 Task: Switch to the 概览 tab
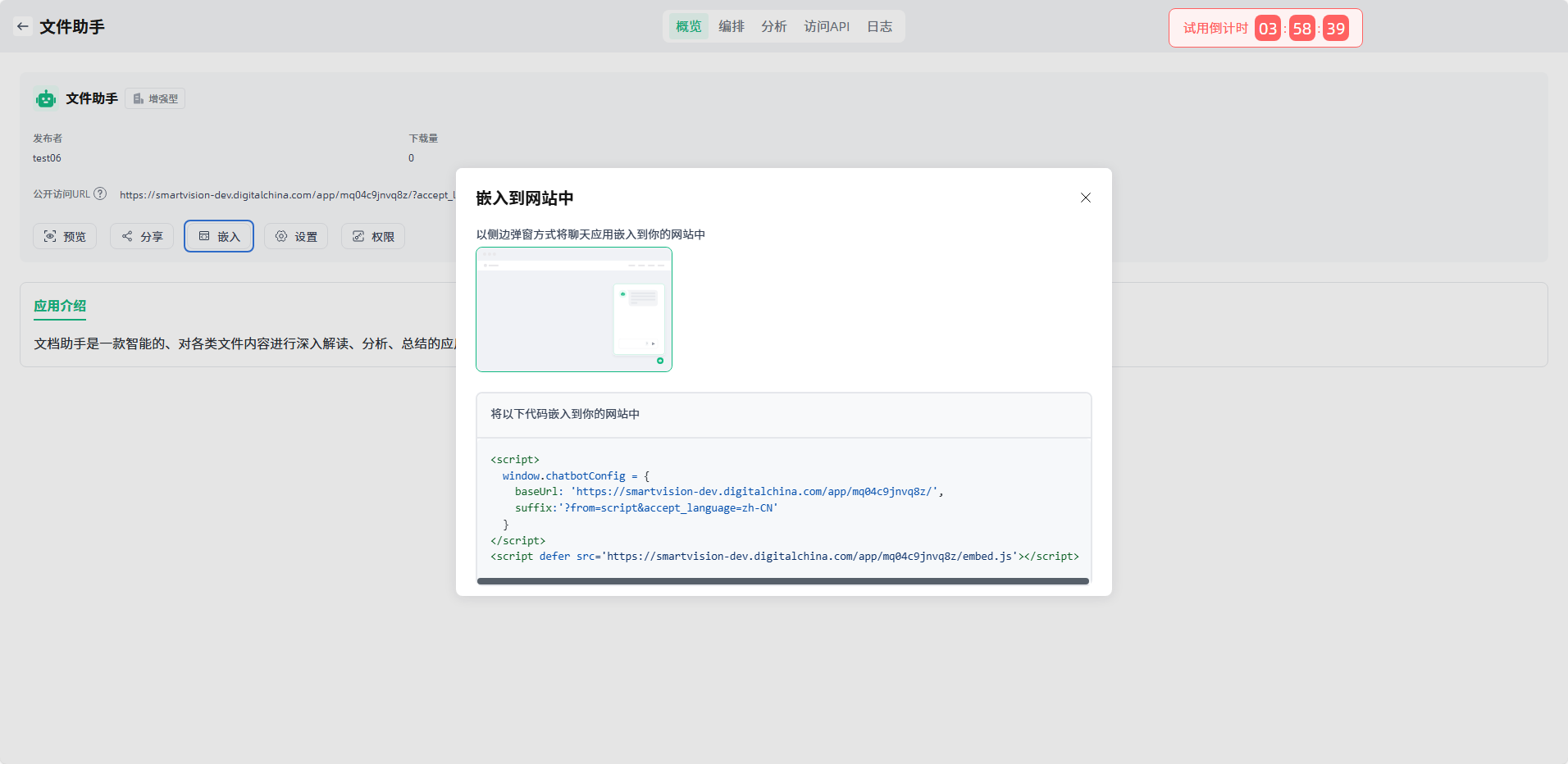(x=688, y=26)
